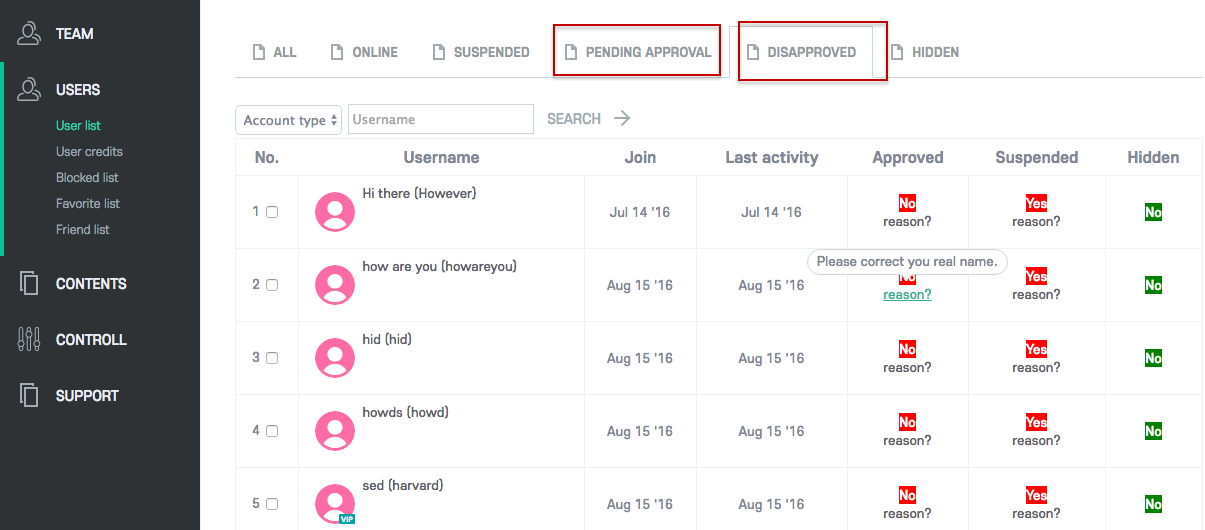Select the row 3 checkbox
The width and height of the screenshot is (1205, 530).
(272, 358)
